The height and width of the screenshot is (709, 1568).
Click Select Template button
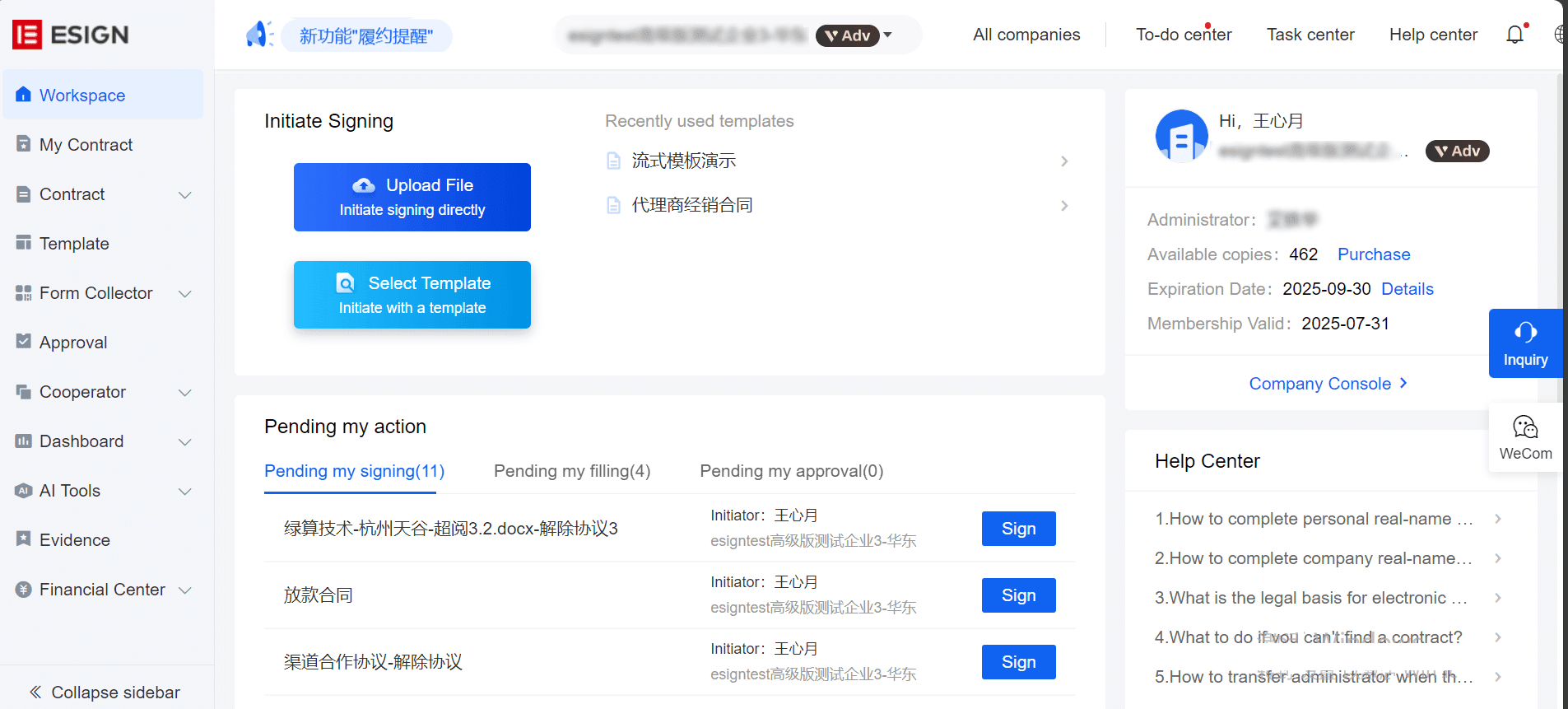(412, 295)
